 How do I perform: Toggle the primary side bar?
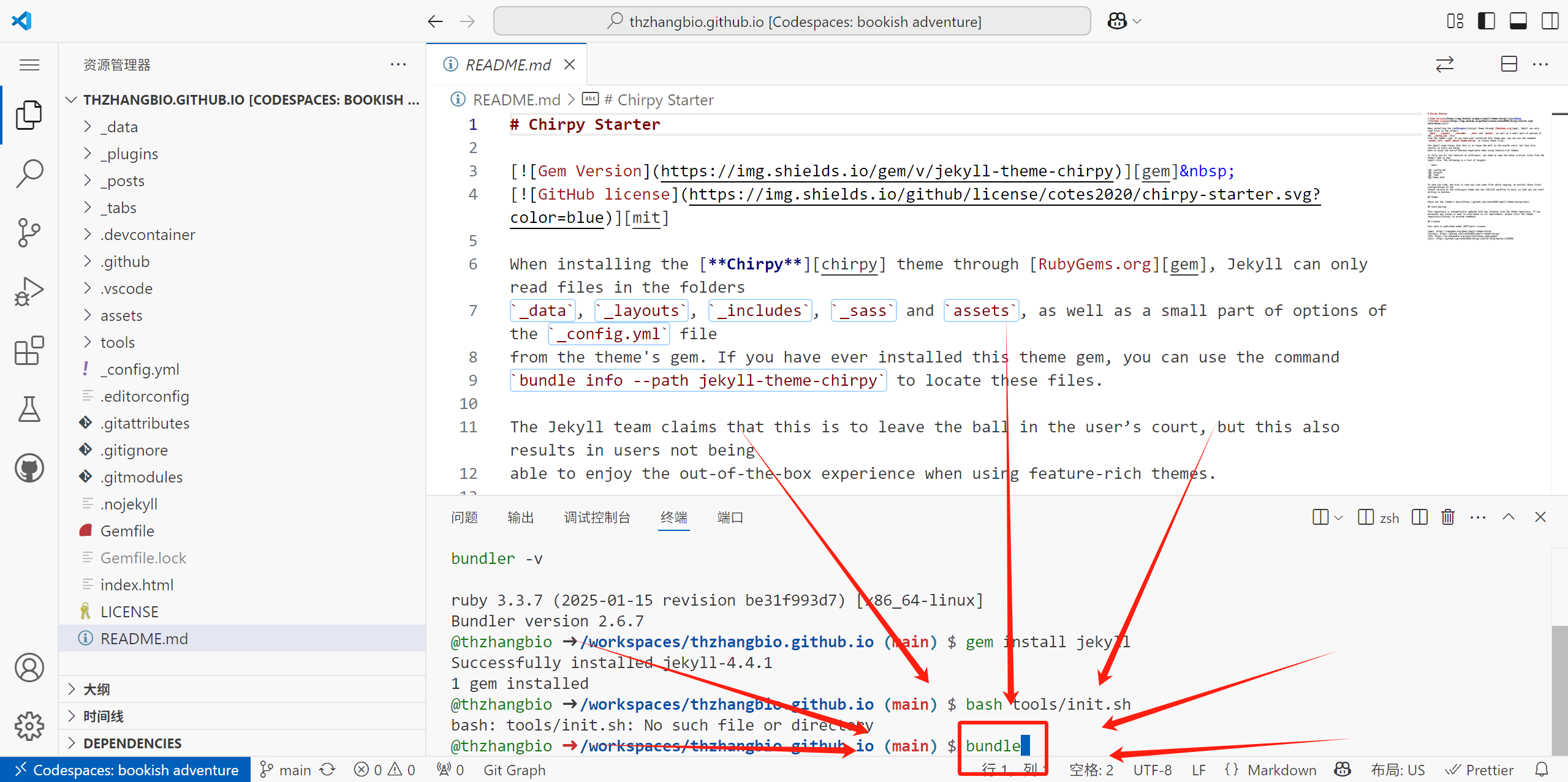pyautogui.click(x=1486, y=21)
